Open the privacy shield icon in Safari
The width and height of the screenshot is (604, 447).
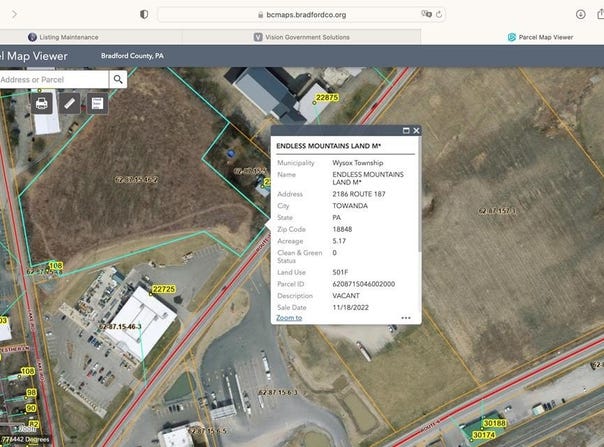(x=144, y=14)
